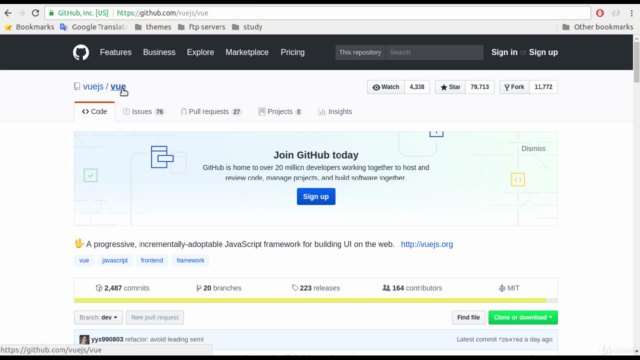Click the green lock security icon
This screenshot has width=640, height=360.
[x=51, y=13]
